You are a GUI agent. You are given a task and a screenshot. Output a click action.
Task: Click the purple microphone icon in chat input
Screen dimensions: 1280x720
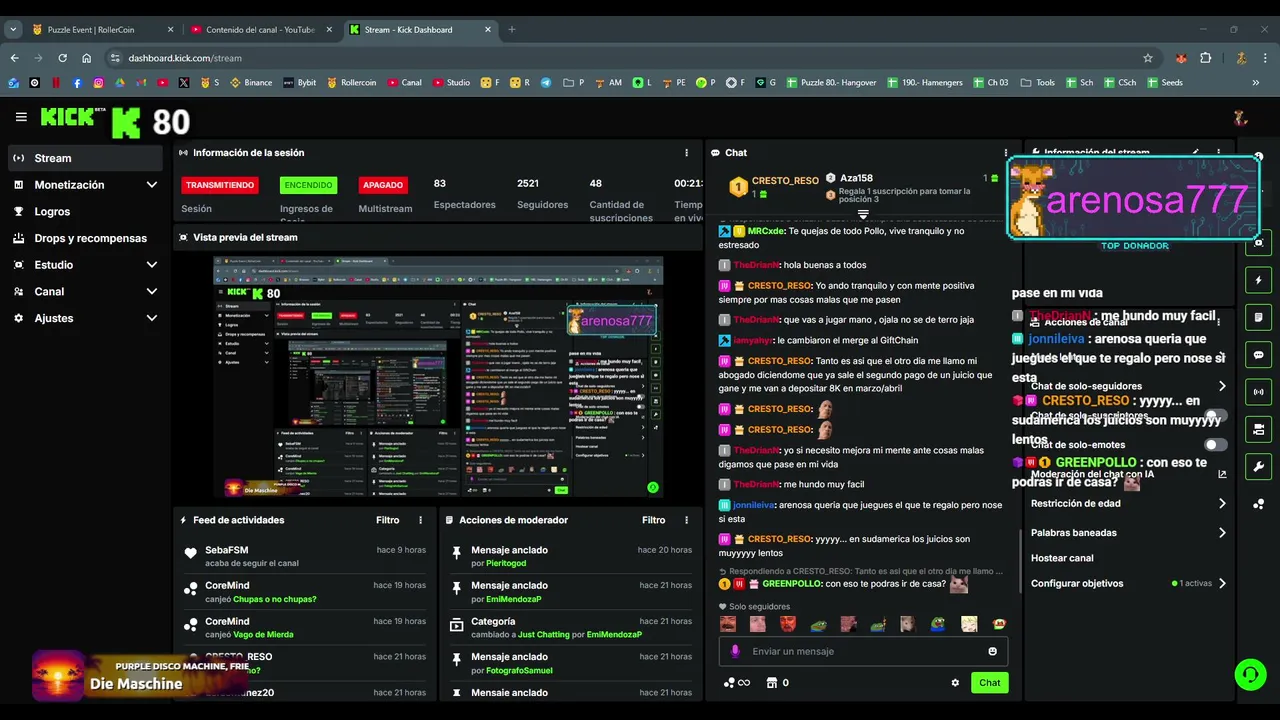click(735, 651)
